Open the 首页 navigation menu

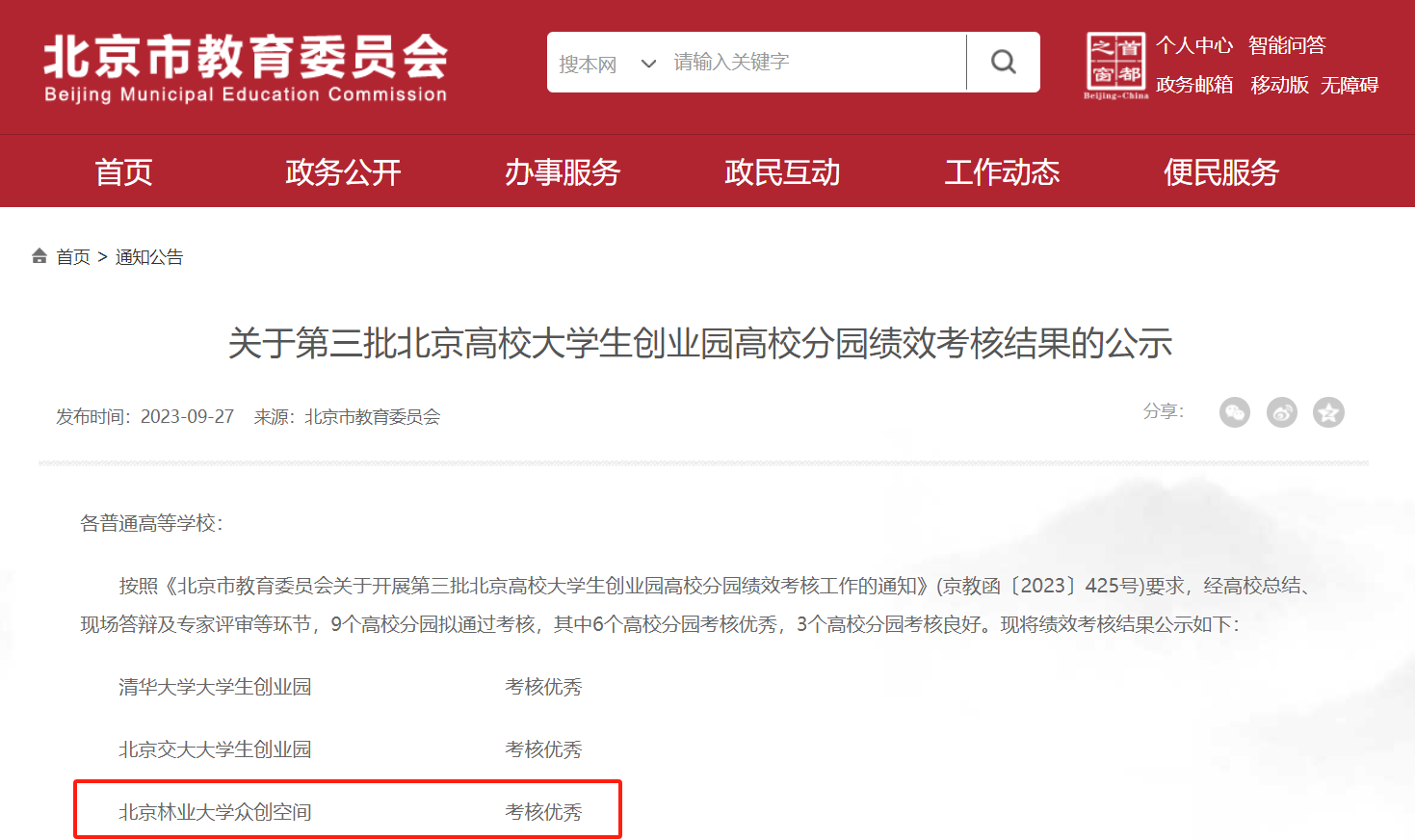(x=123, y=172)
